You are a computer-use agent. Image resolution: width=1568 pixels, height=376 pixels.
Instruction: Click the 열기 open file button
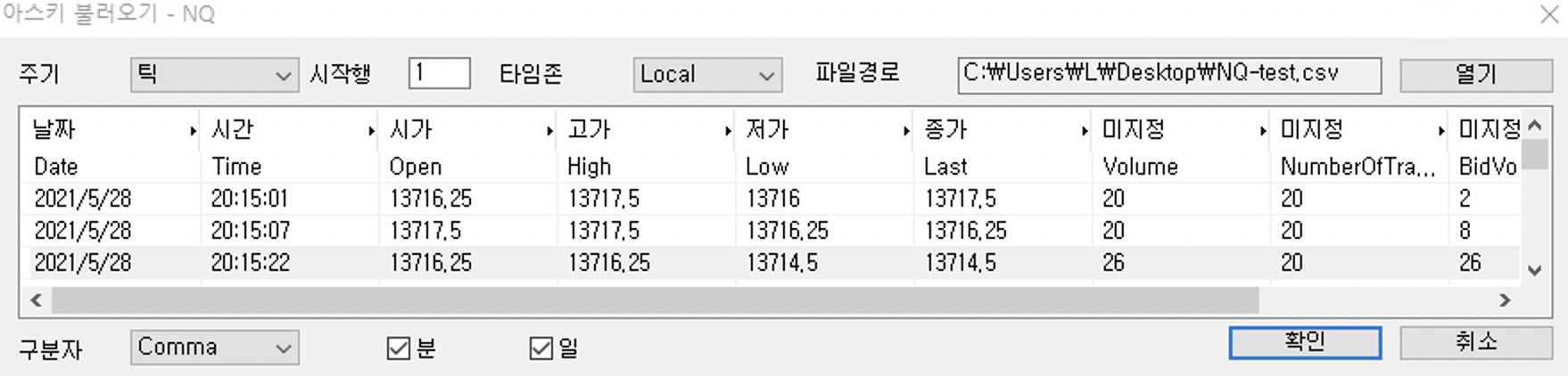[x=1475, y=75]
